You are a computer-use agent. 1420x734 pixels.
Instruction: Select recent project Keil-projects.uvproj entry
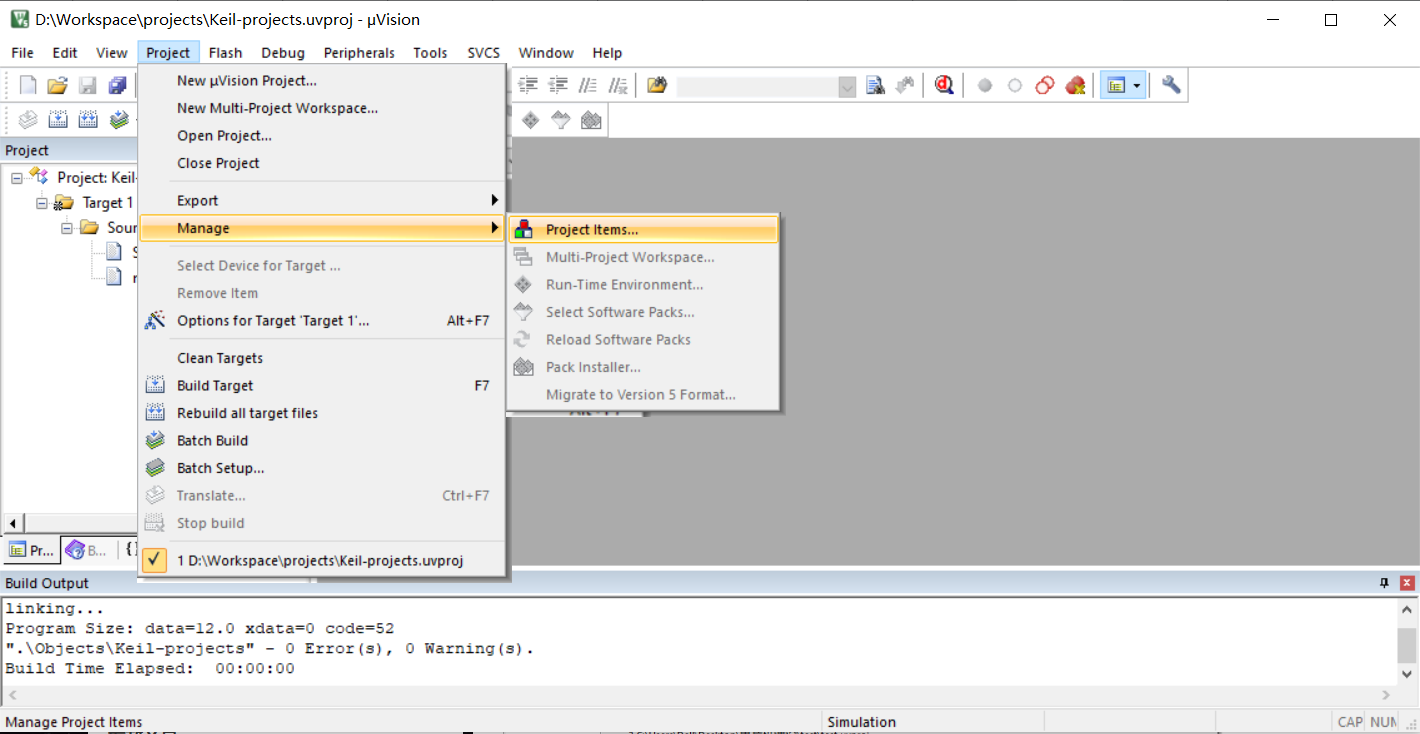(x=321, y=561)
